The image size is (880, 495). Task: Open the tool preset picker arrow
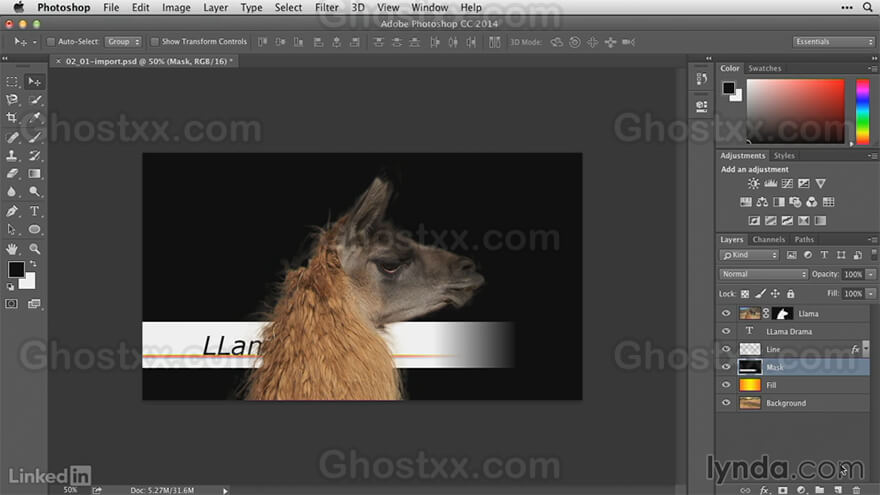[x=34, y=42]
